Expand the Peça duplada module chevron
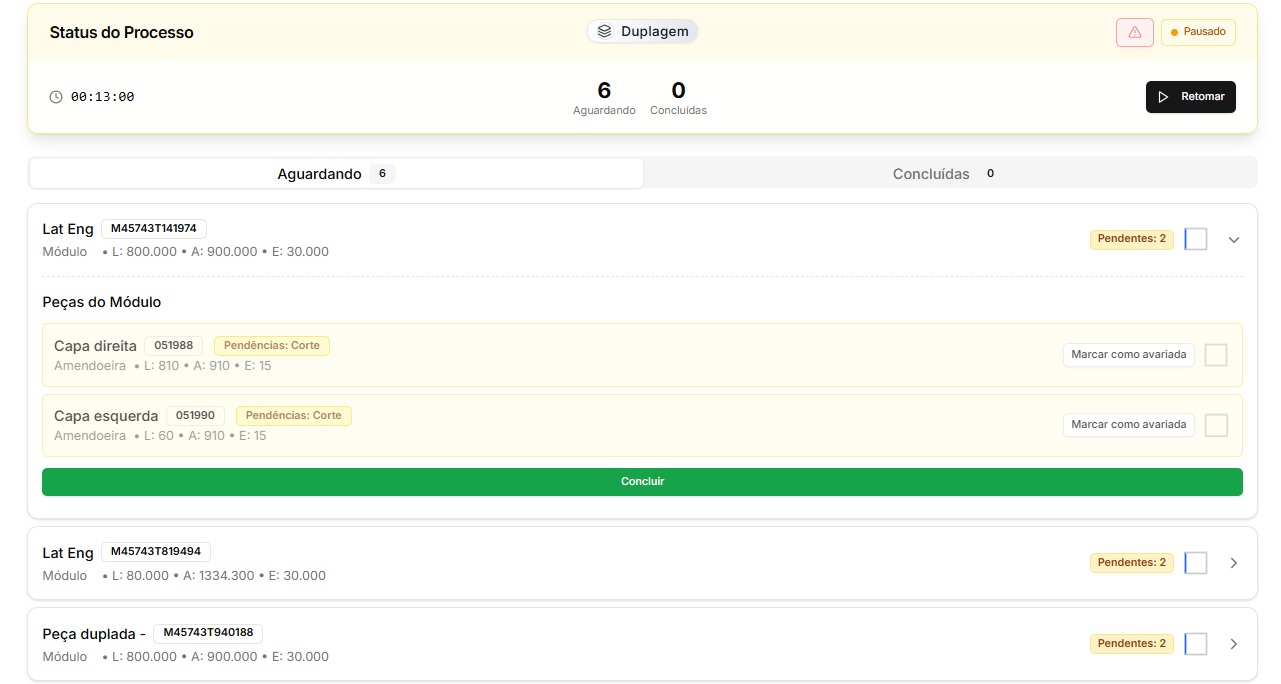Viewport: 1281px width, 684px height. click(1234, 644)
